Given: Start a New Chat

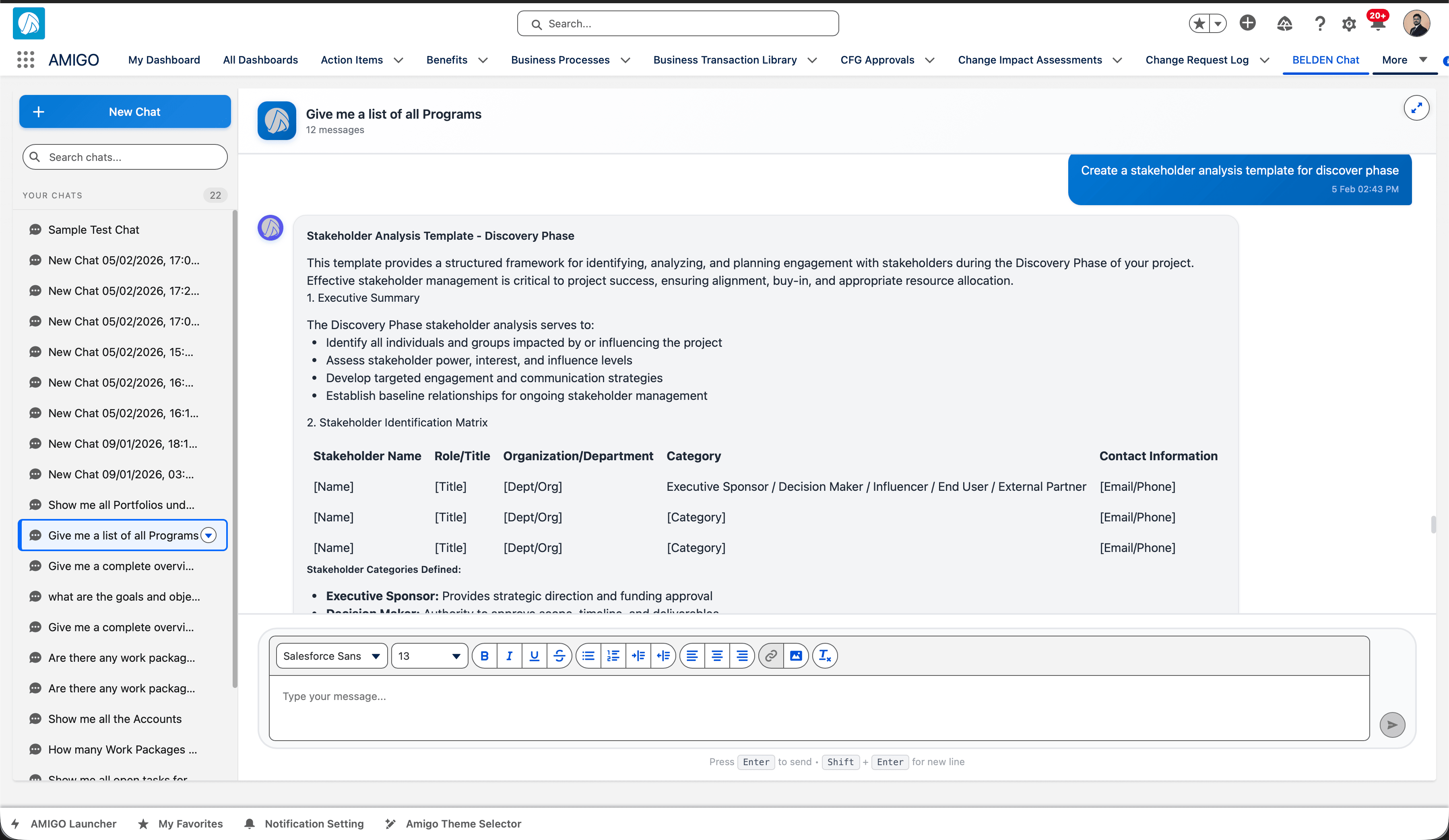Looking at the screenshot, I should [x=125, y=111].
